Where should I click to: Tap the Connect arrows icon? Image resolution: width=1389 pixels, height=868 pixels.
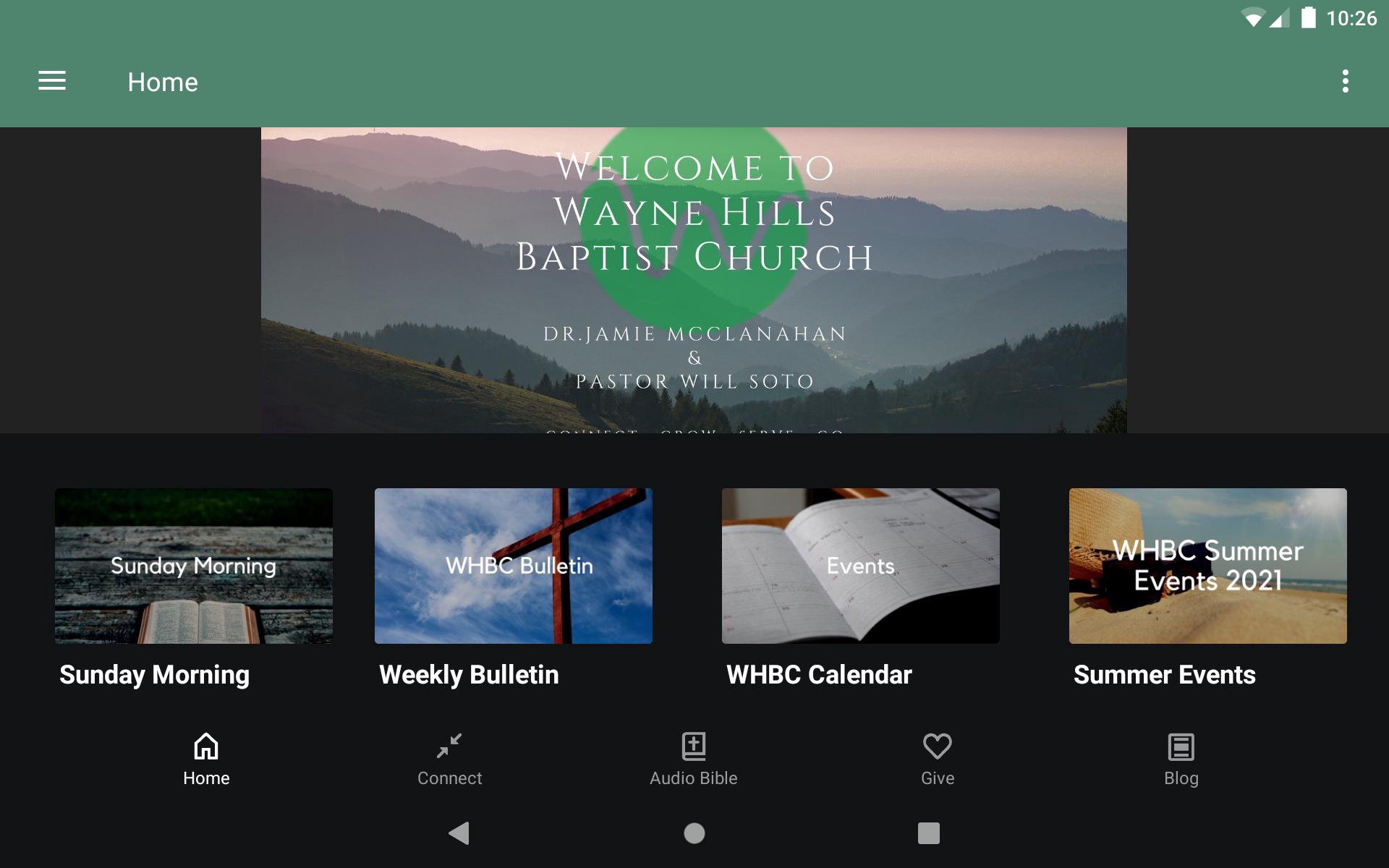pyautogui.click(x=449, y=746)
